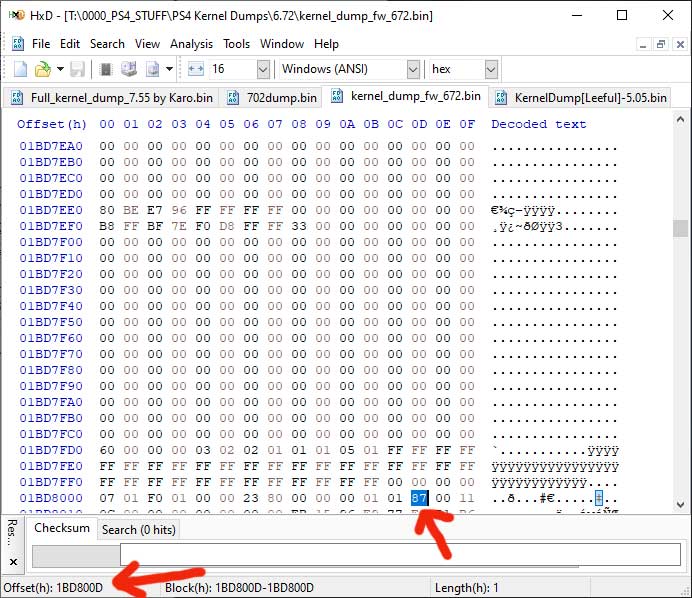This screenshot has width=692, height=598.
Task: Click the Save disk icon
Action: point(77,69)
